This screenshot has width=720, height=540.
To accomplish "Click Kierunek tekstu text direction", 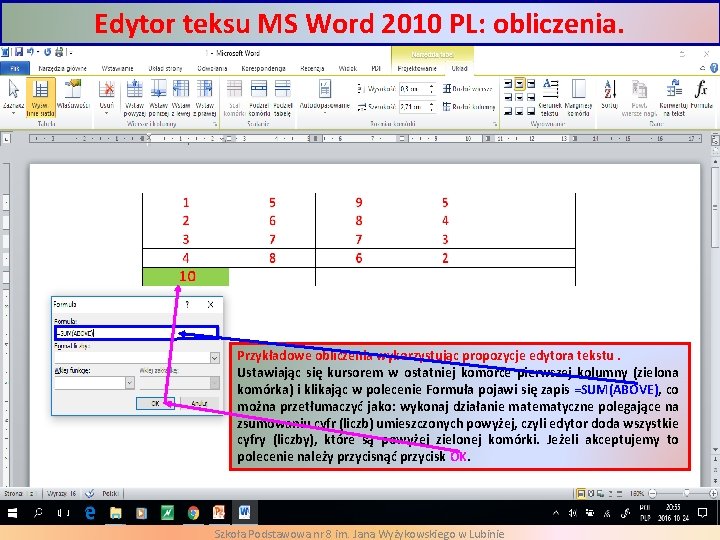I will (x=550, y=97).
